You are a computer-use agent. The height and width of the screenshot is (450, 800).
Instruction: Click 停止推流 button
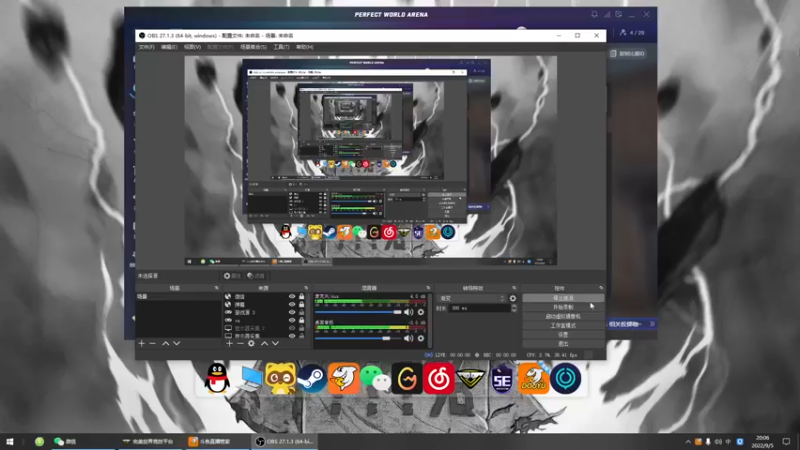coord(563,298)
